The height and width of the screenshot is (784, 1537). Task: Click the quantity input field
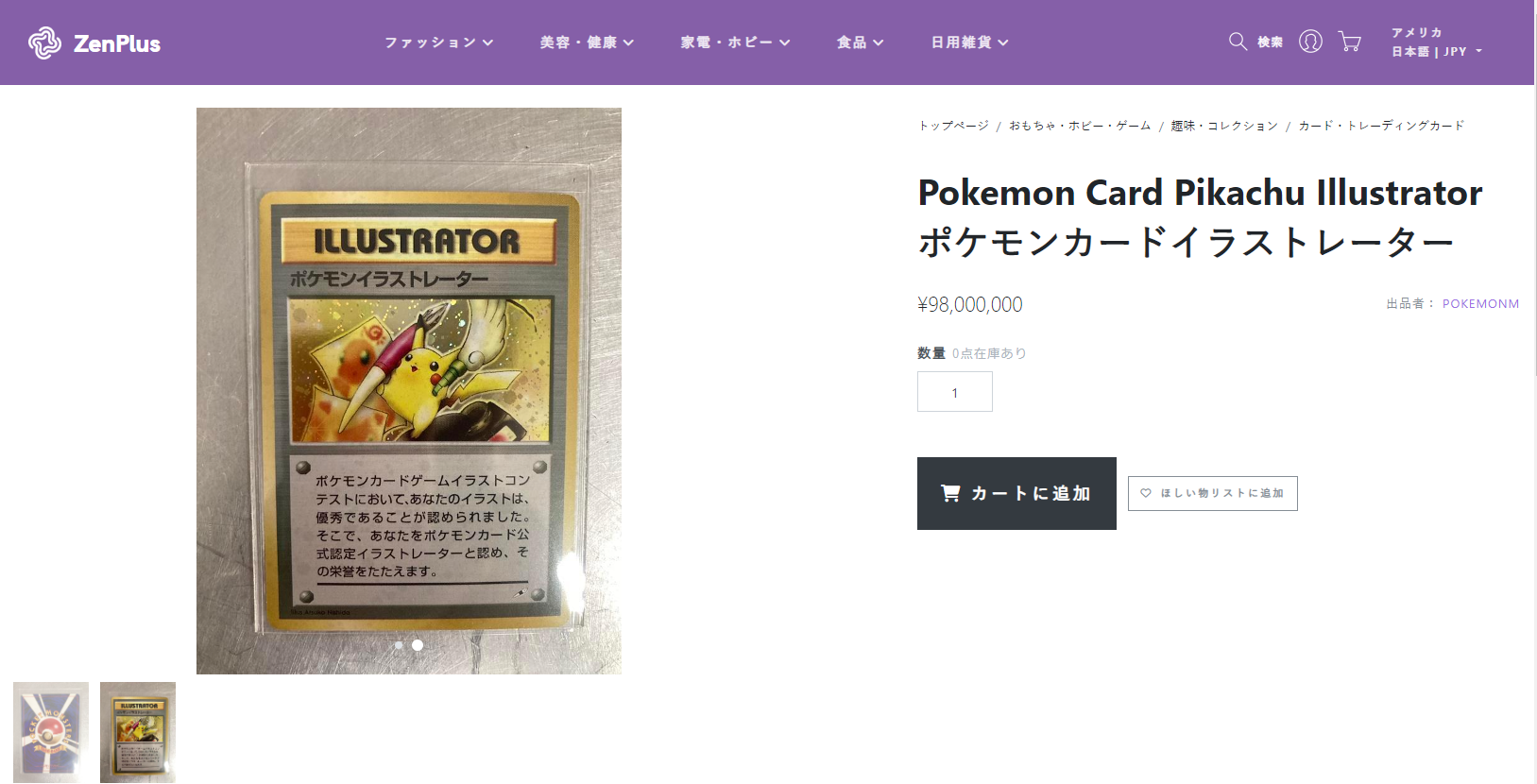[955, 391]
